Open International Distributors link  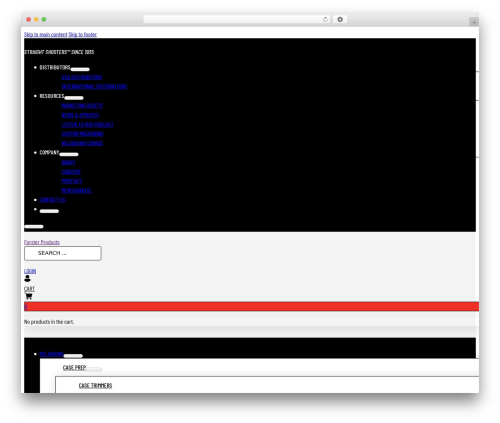94,87
